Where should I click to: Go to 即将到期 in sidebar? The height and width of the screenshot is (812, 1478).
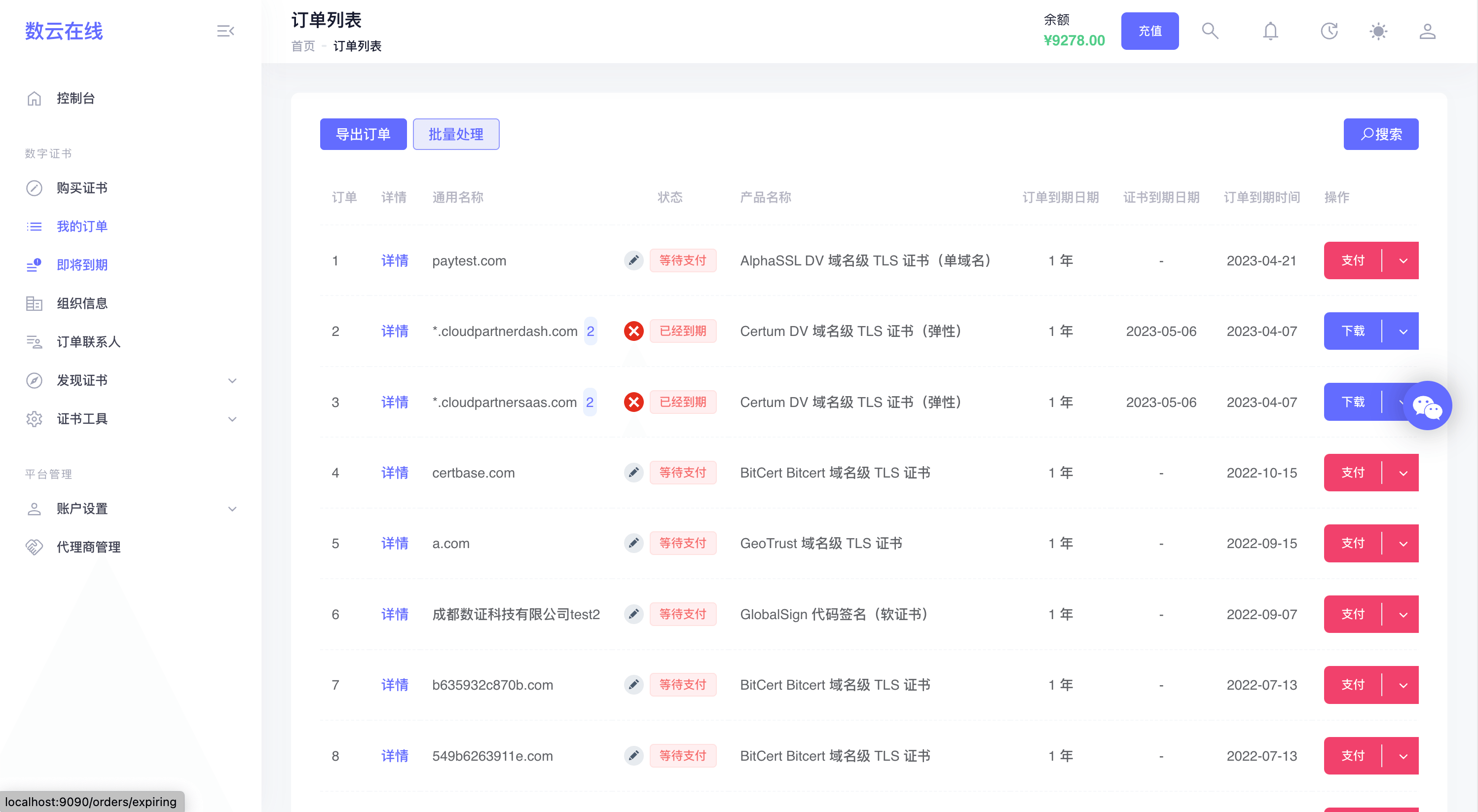[82, 264]
